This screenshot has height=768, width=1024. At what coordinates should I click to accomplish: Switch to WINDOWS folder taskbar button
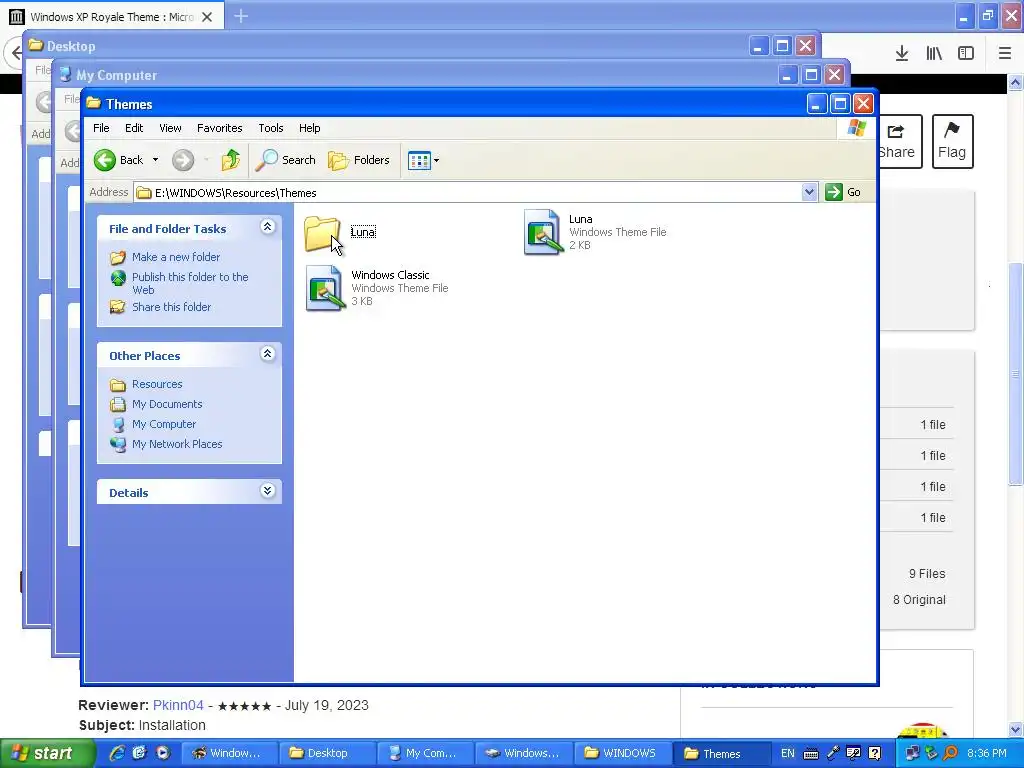coord(623,753)
